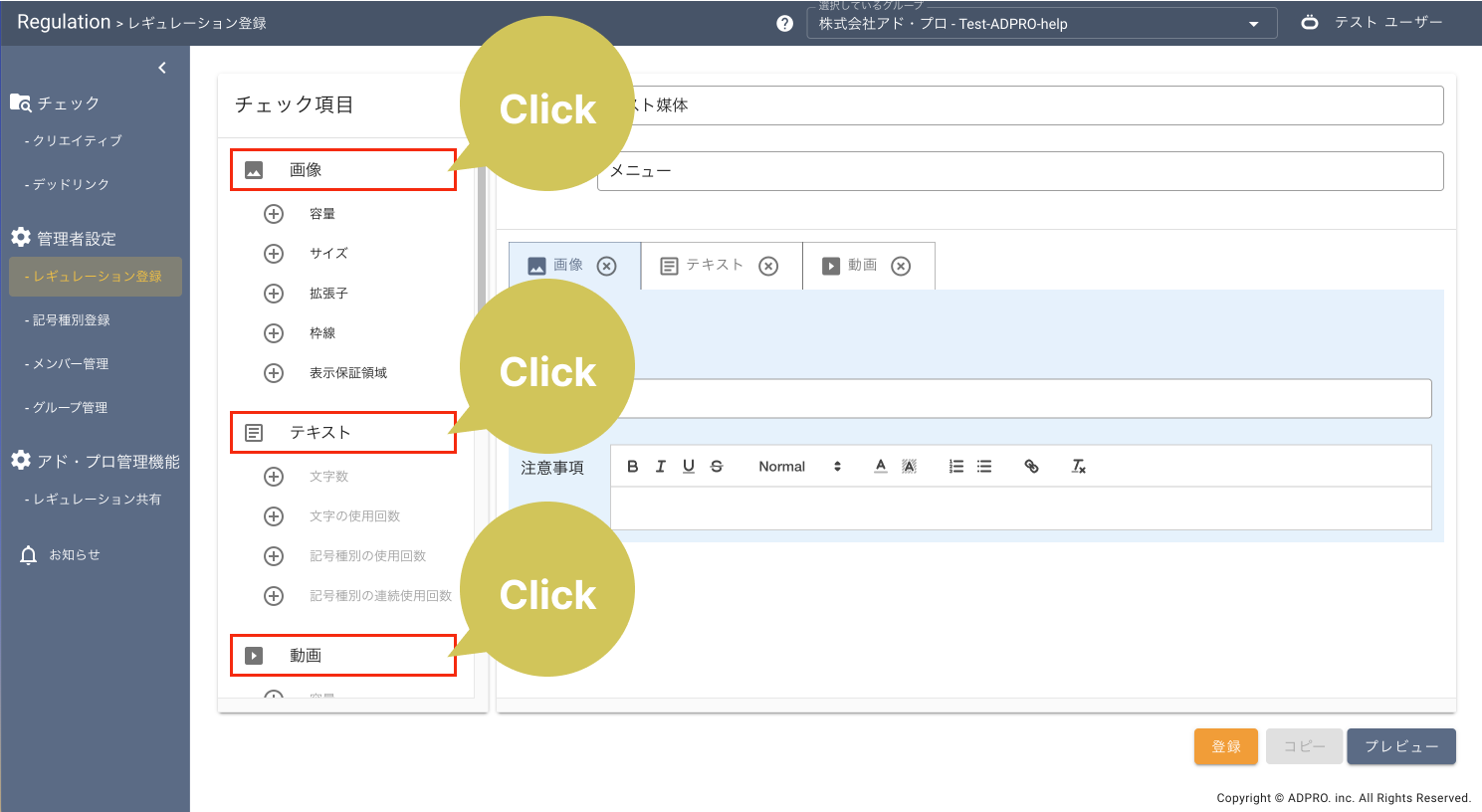
Task: Switch to the テキスト tab
Action: (703, 266)
